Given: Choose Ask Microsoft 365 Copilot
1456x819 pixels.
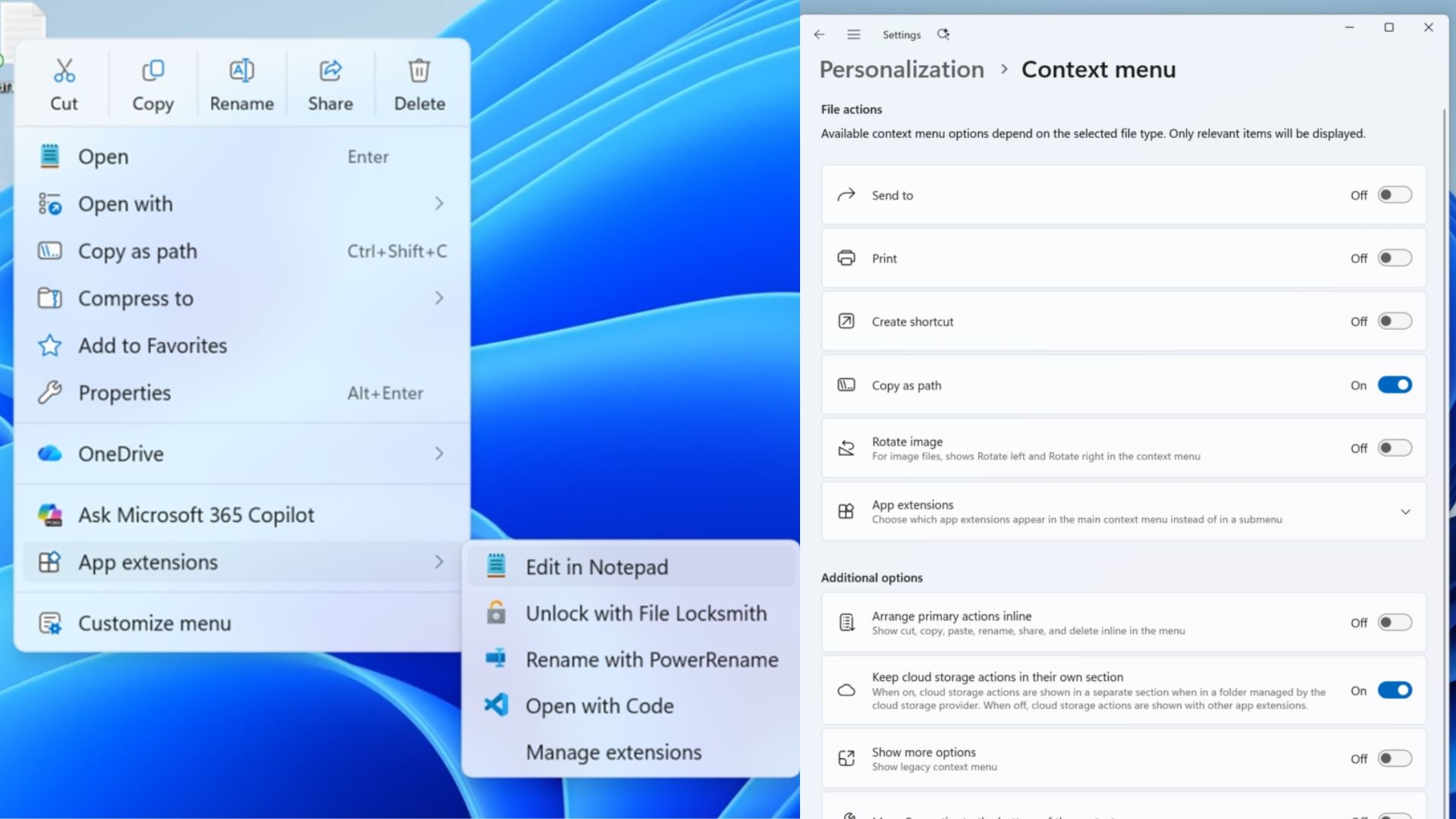Looking at the screenshot, I should click(x=242, y=515).
